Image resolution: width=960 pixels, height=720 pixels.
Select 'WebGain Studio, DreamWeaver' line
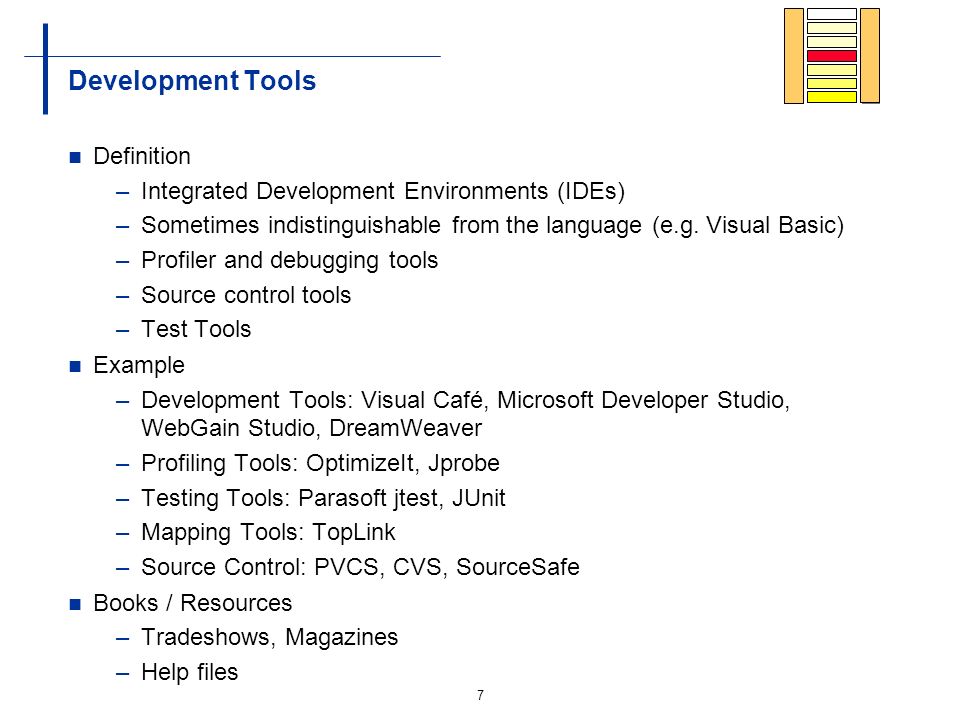tap(312, 428)
